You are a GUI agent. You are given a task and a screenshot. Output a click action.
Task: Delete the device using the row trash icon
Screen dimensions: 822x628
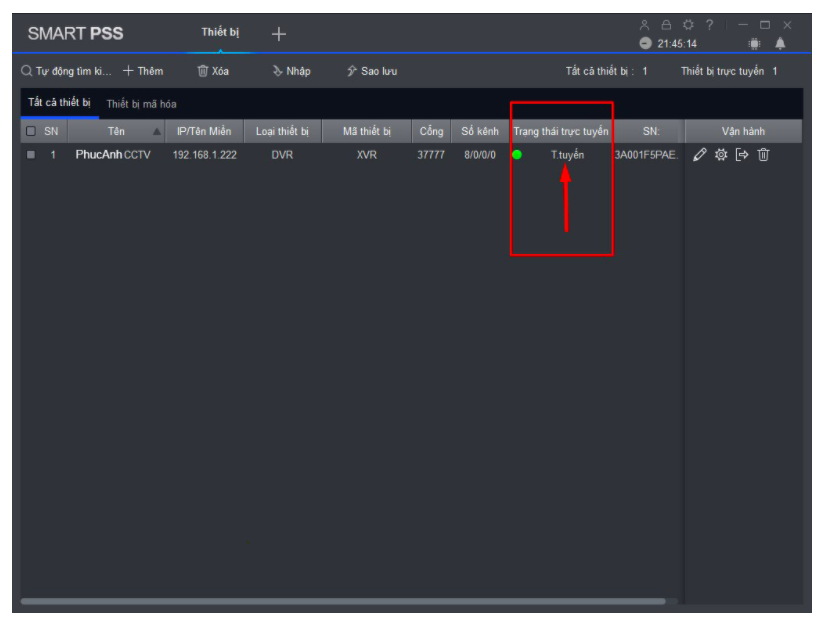pos(763,155)
